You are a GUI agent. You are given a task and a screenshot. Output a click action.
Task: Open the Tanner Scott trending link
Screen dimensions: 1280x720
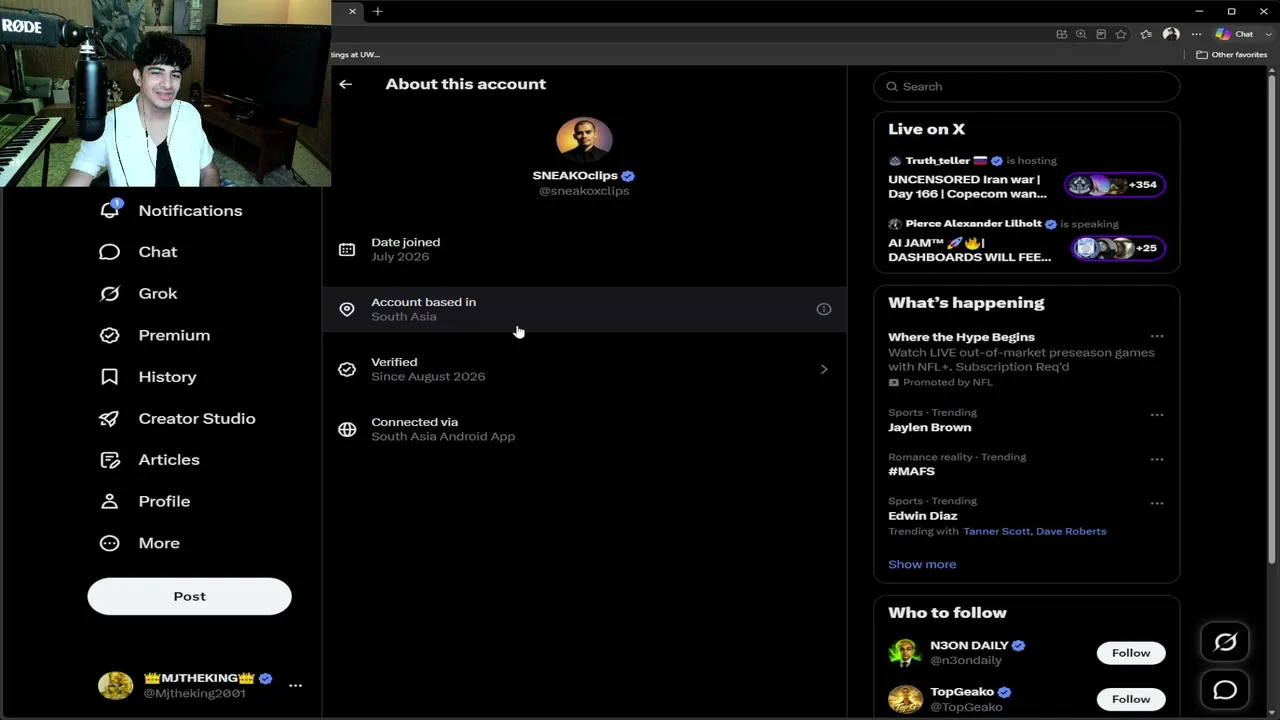996,531
